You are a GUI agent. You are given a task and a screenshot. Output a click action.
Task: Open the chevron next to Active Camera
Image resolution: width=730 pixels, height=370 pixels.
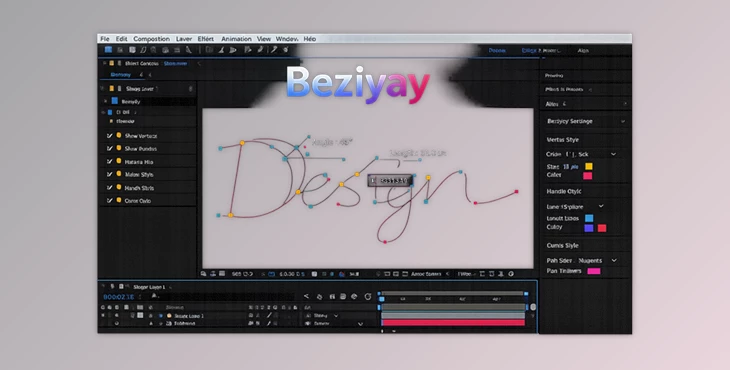click(447, 274)
